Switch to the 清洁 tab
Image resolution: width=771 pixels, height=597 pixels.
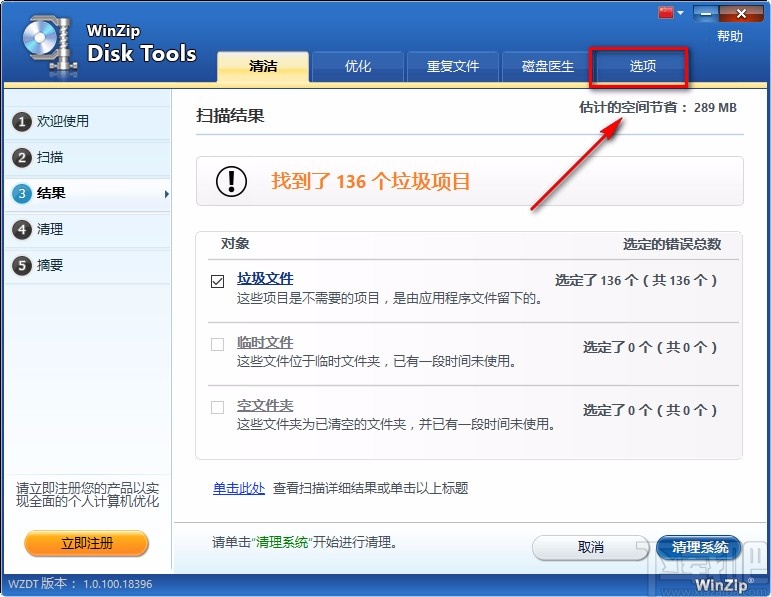263,66
